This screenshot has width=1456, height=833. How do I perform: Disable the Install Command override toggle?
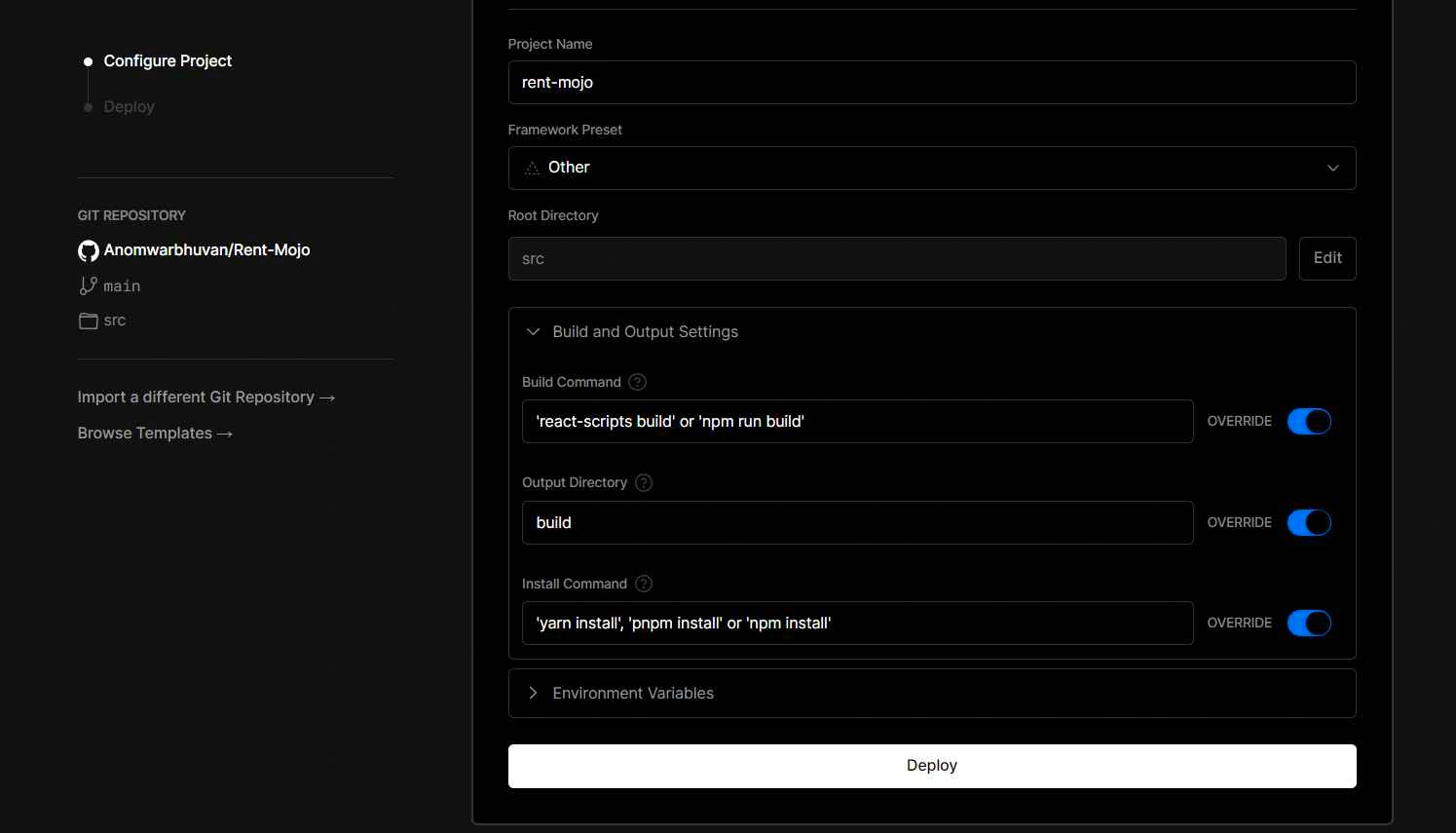[1309, 623]
